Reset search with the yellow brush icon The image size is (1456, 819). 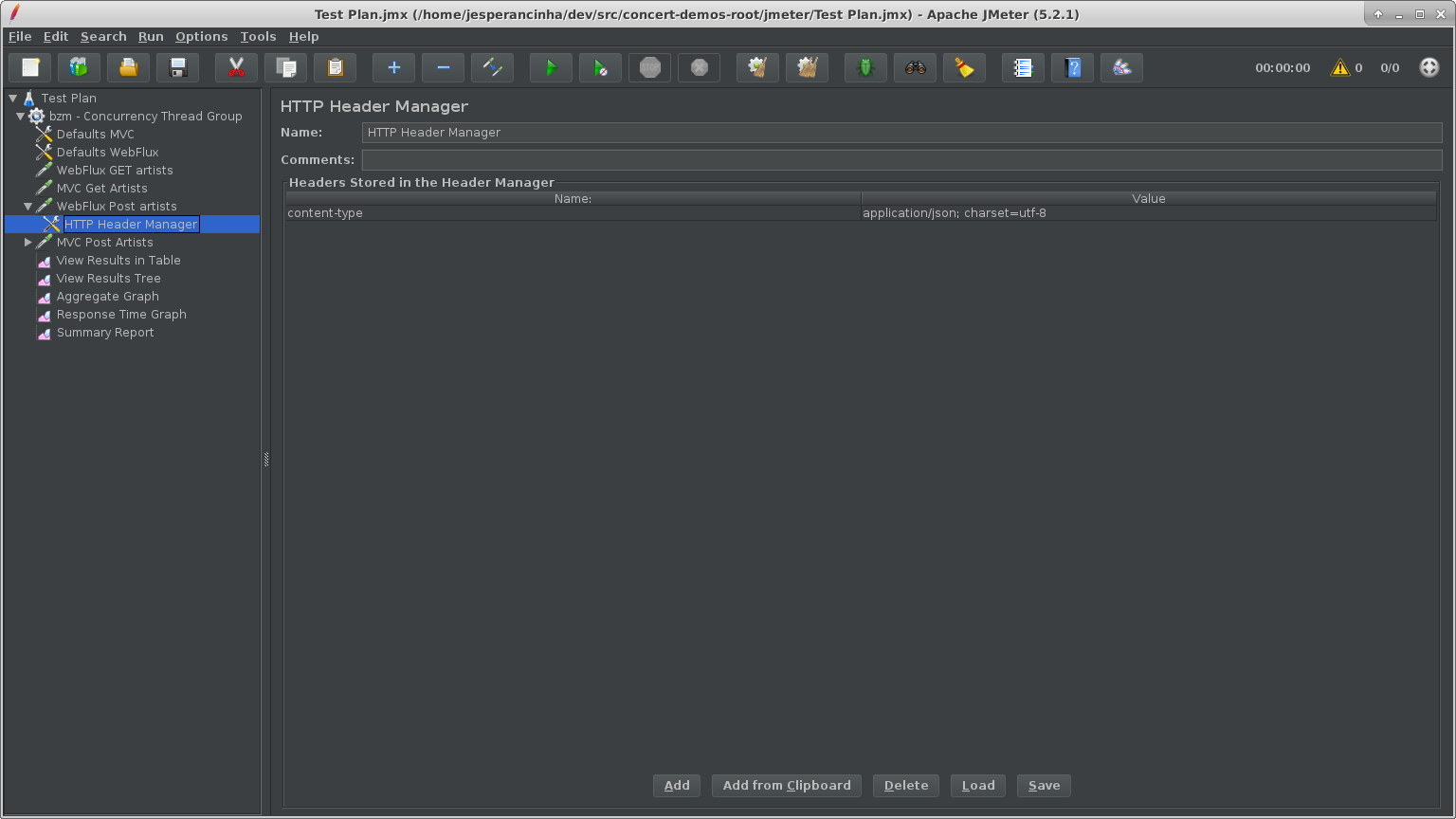pyautogui.click(x=965, y=67)
